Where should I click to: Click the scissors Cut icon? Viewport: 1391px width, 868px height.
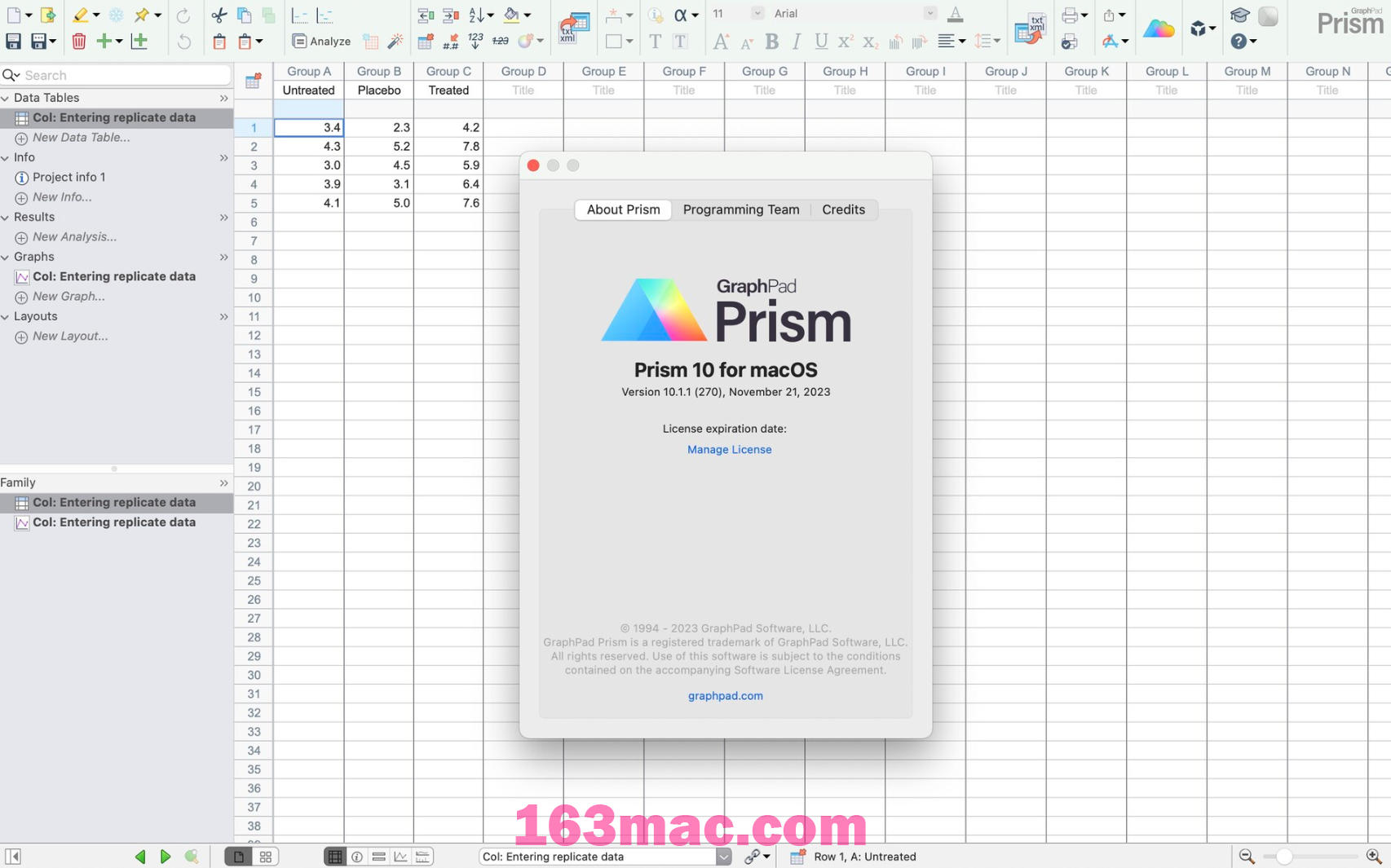pos(219,15)
